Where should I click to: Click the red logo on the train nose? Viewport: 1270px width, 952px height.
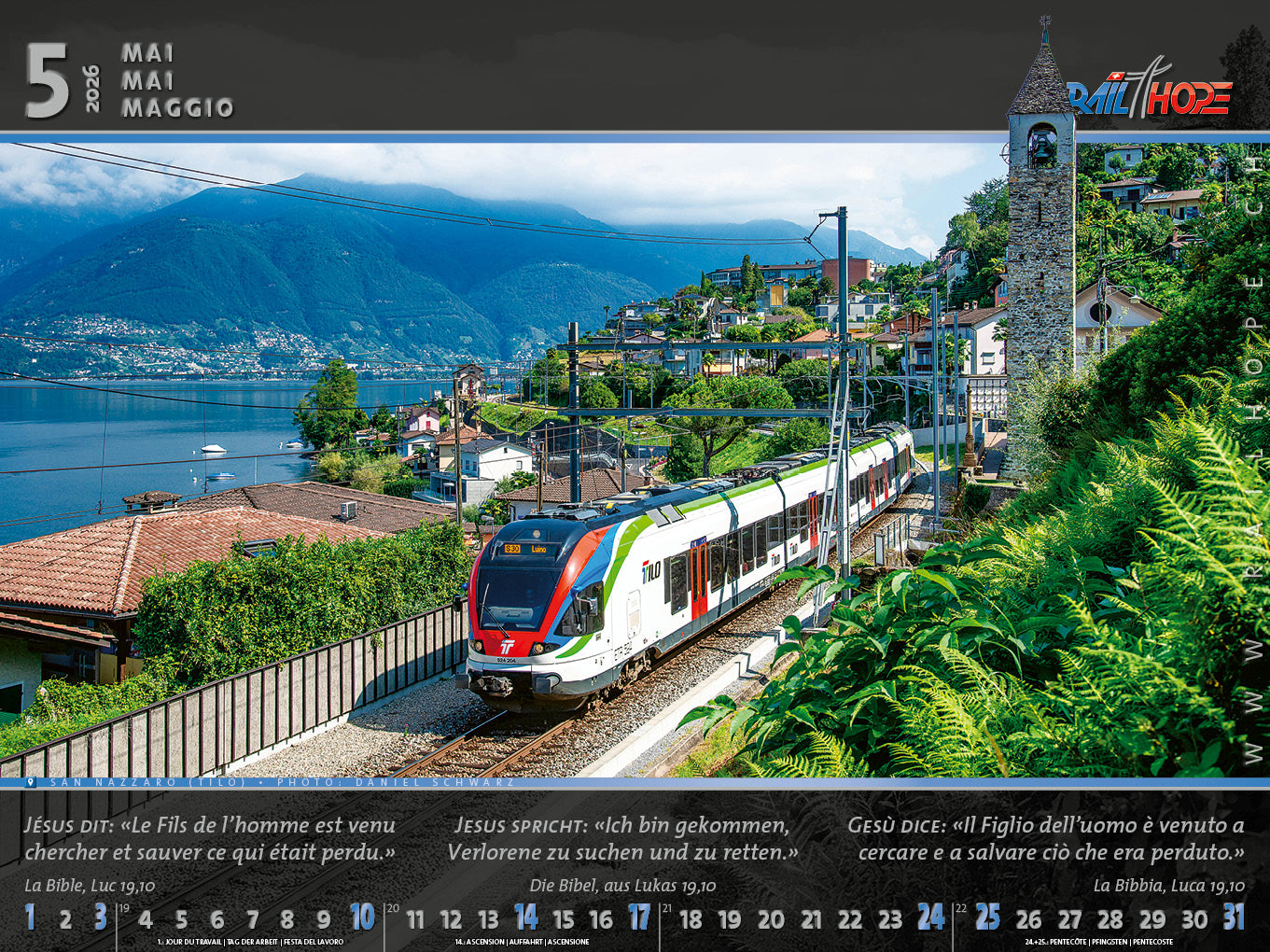coord(507,645)
